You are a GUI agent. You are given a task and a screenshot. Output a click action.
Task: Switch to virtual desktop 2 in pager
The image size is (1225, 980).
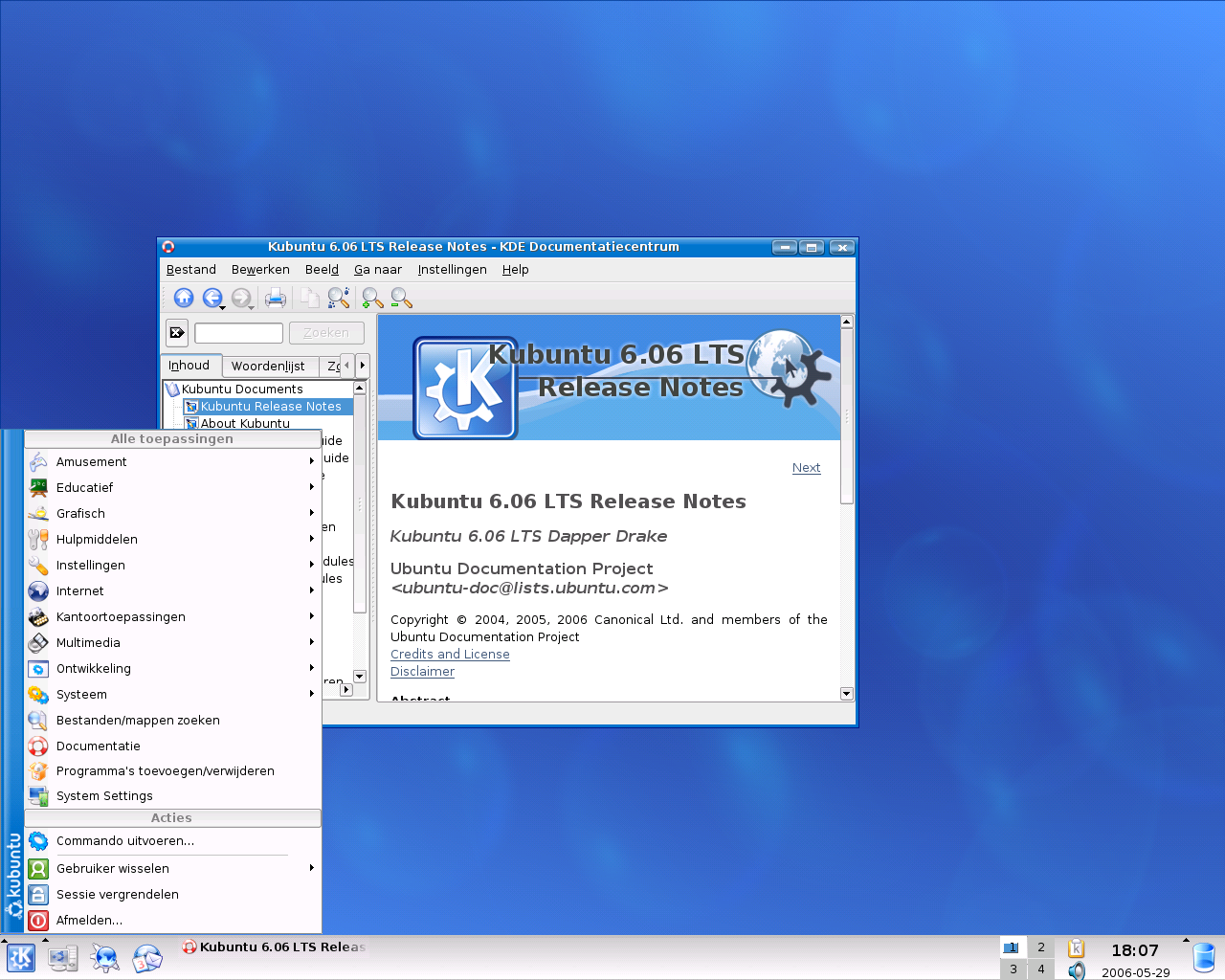click(1041, 947)
